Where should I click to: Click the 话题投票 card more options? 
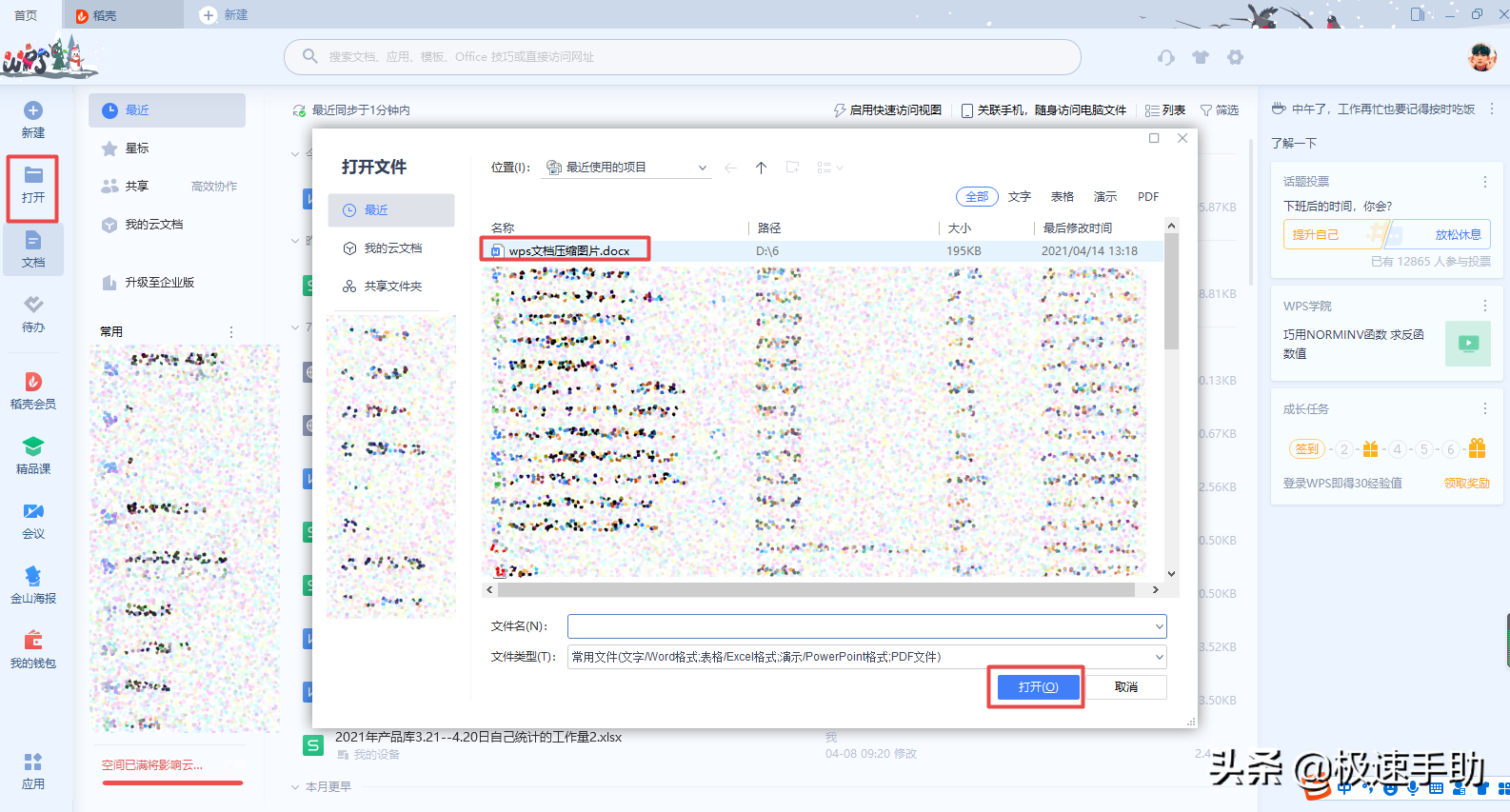pos(1484,182)
